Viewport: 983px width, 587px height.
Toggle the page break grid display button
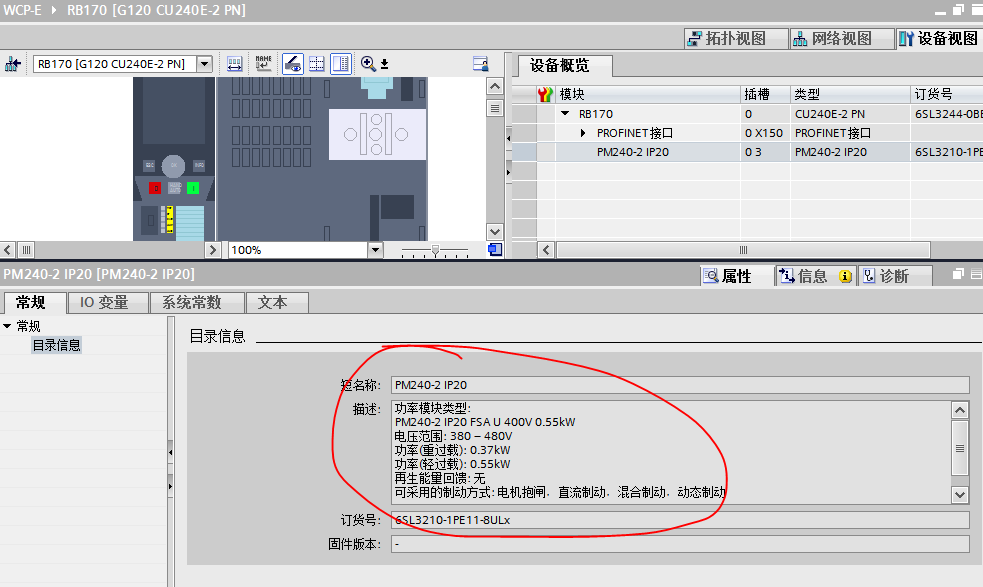tap(316, 64)
